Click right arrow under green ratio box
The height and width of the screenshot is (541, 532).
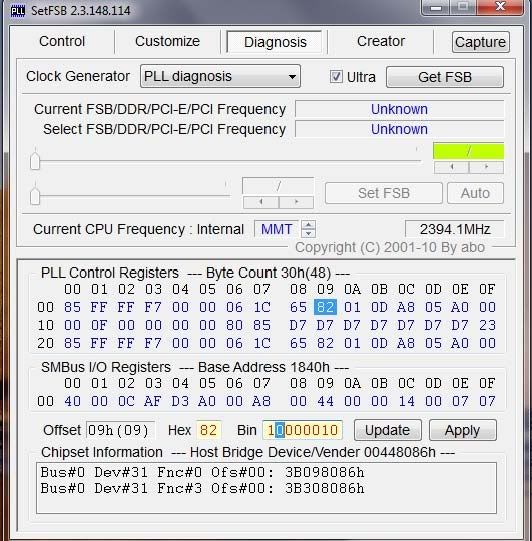click(x=486, y=167)
